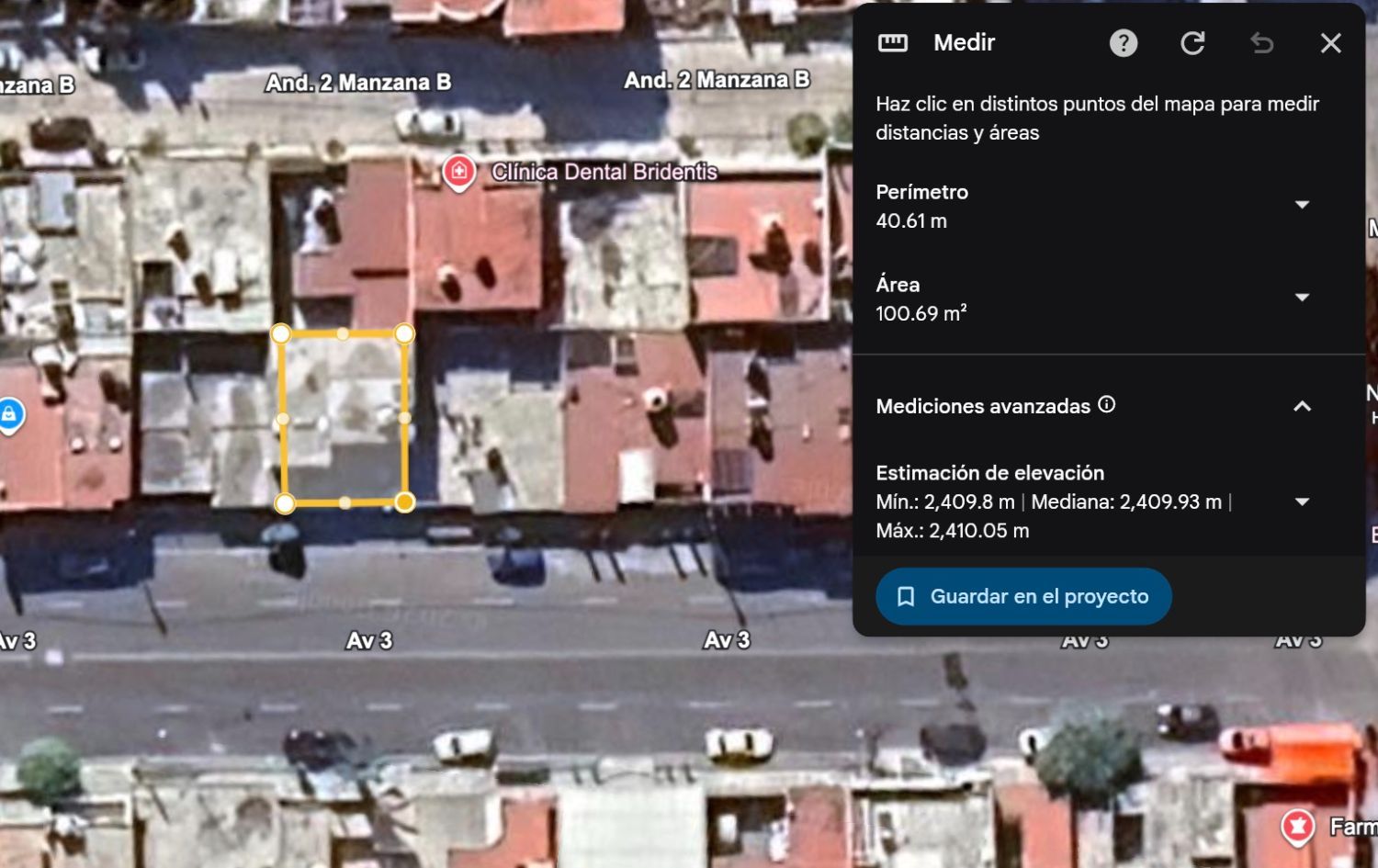Open the elevation estimate units dropdown
Image resolution: width=1378 pixels, height=868 pixels.
pyautogui.click(x=1302, y=502)
